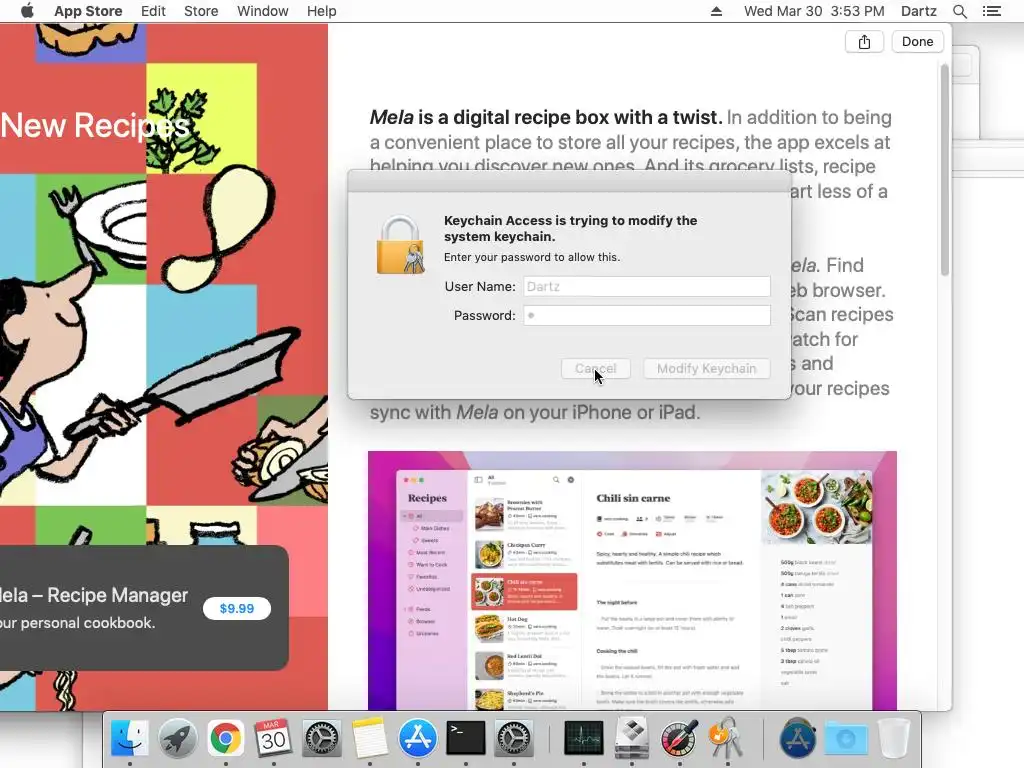Click the share icon next to Done
Viewport: 1024px width, 768px height.
click(x=864, y=42)
